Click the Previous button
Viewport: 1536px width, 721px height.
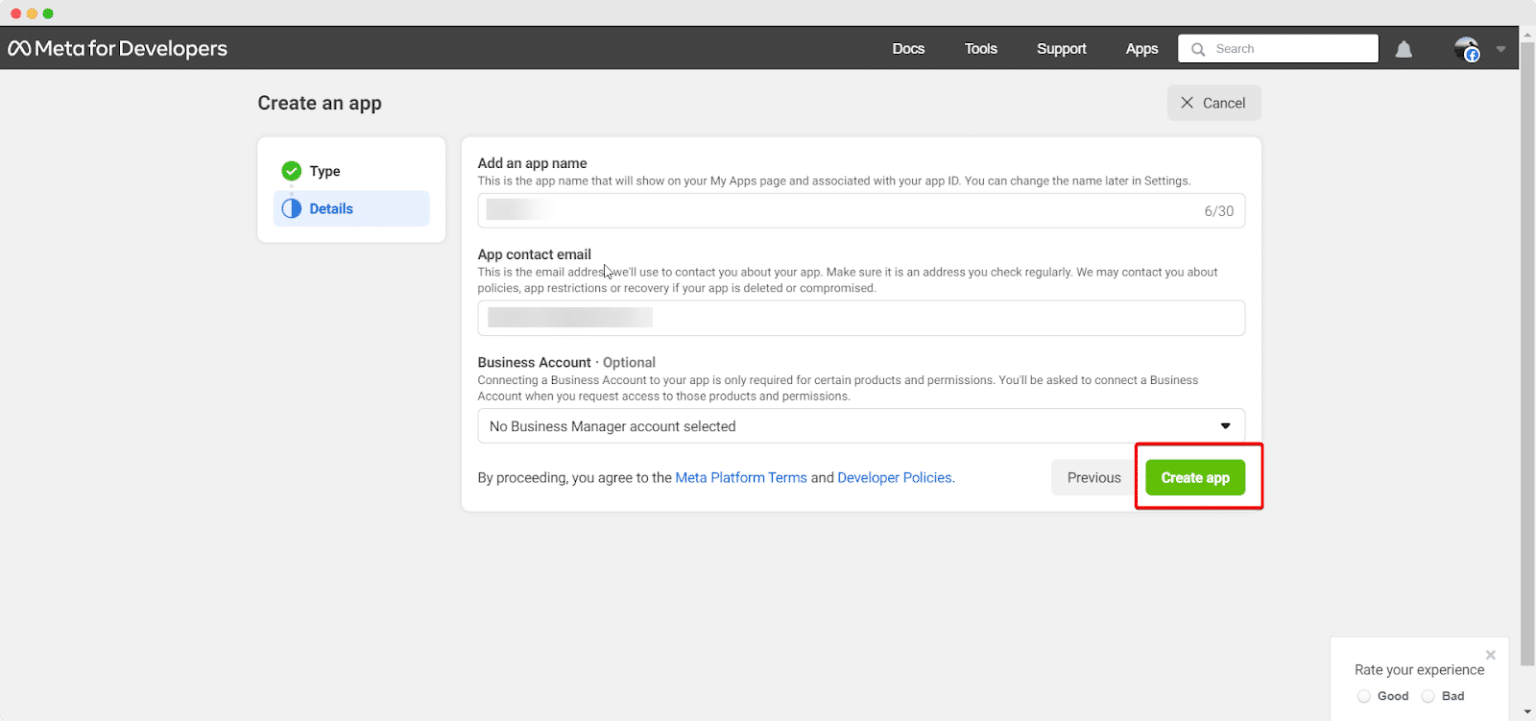click(x=1092, y=477)
